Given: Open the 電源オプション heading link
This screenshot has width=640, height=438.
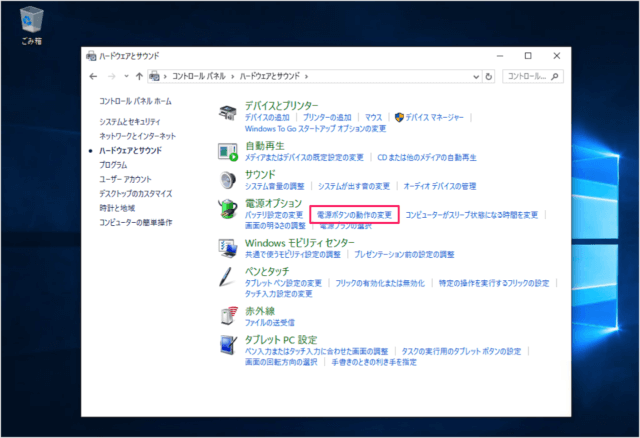Looking at the screenshot, I should (273, 203).
